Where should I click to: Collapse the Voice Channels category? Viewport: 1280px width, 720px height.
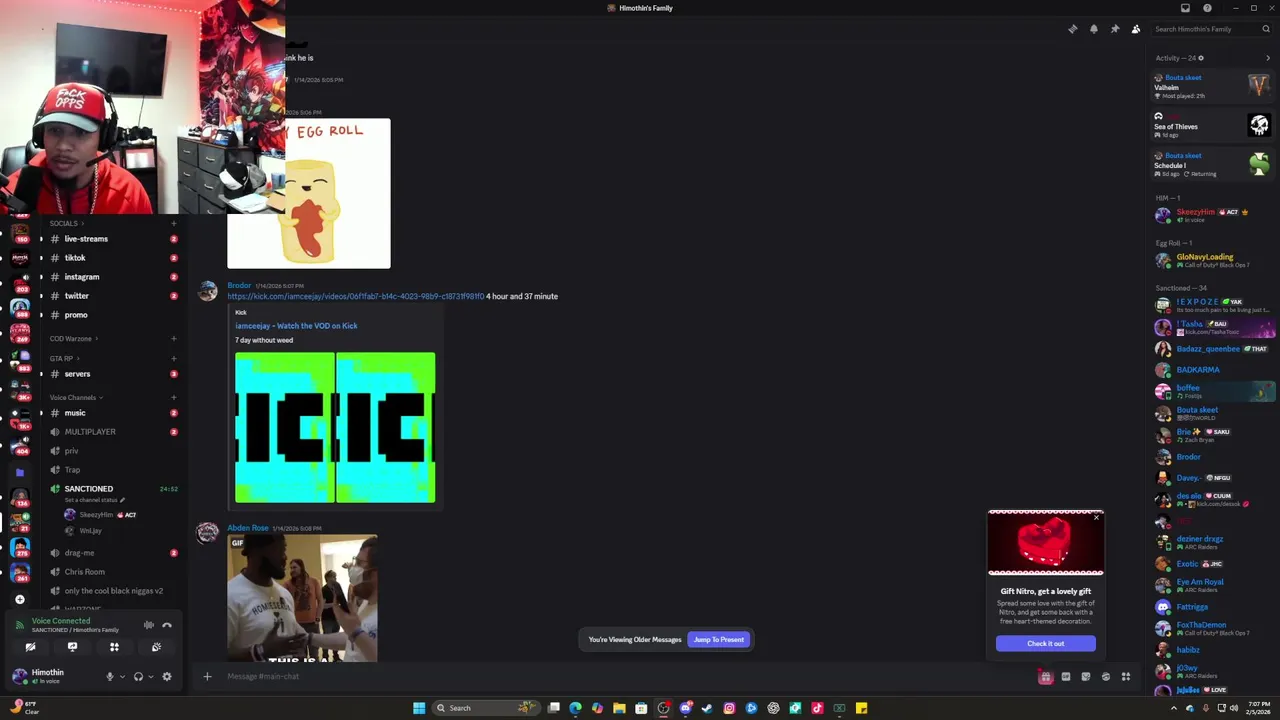[x=76, y=398]
